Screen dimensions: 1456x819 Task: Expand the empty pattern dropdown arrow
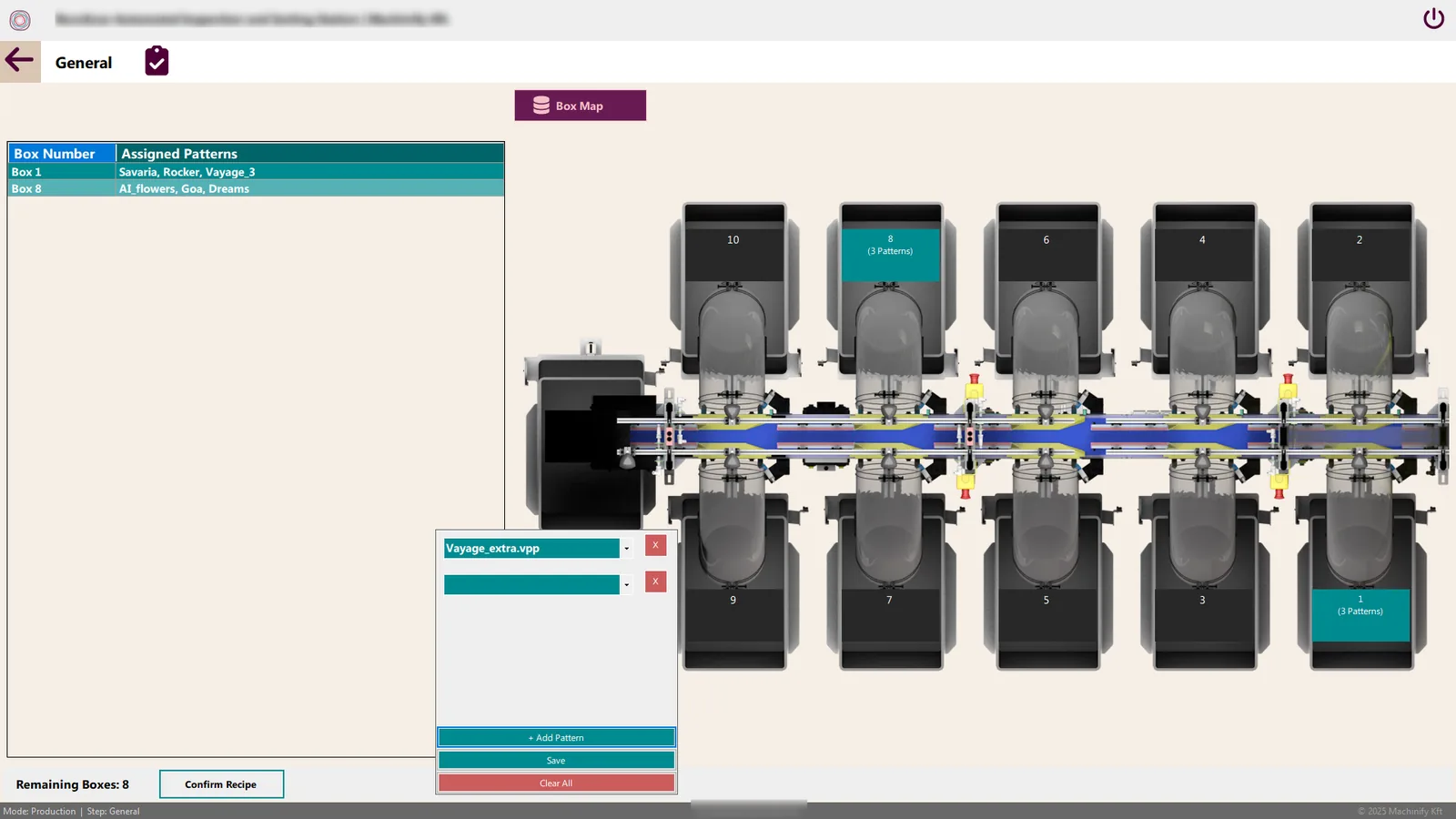[x=626, y=584]
